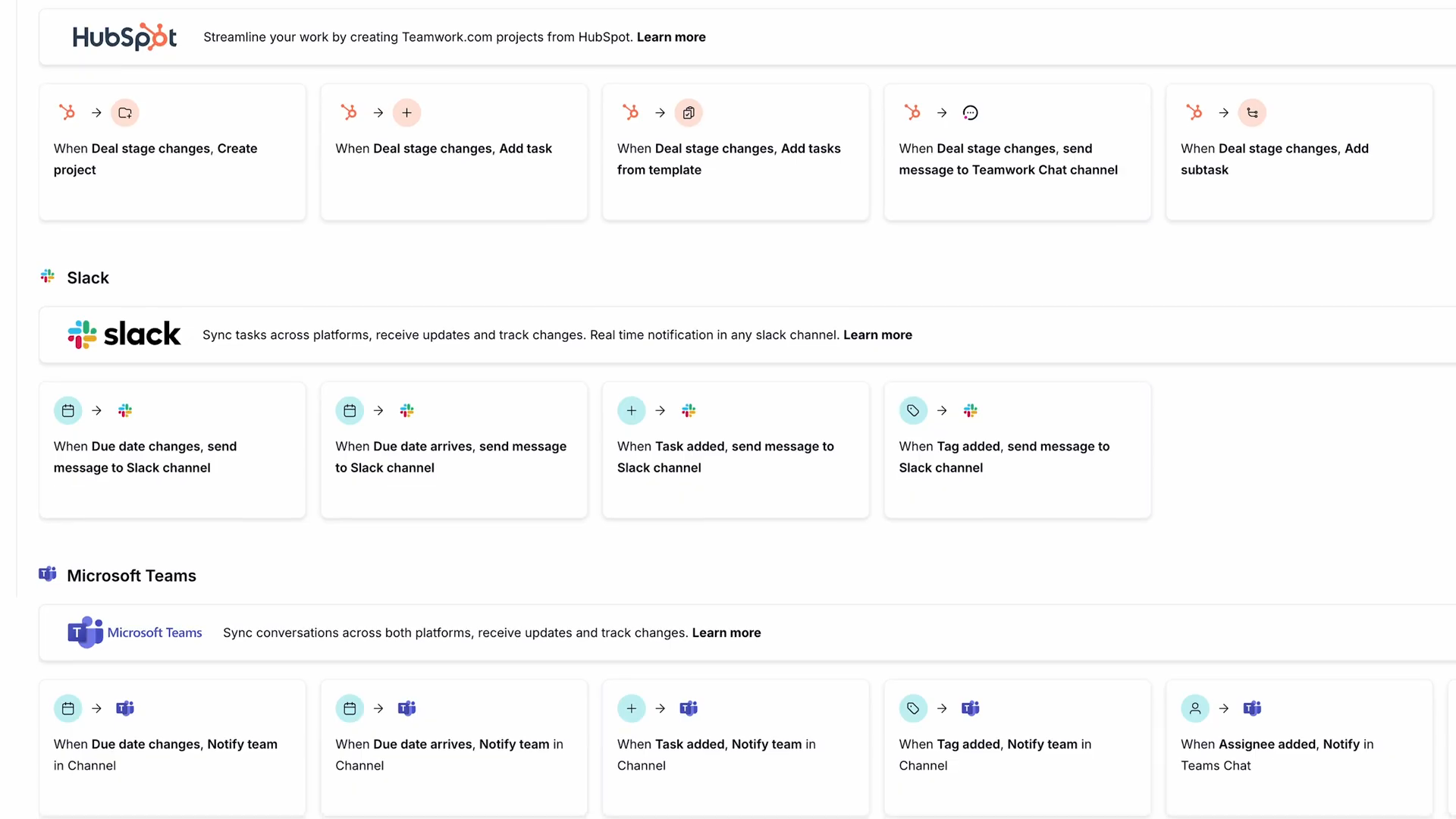This screenshot has height=819, width=1456.
Task: Click the Teams icon in the Assignee added card
Action: pyautogui.click(x=1253, y=709)
